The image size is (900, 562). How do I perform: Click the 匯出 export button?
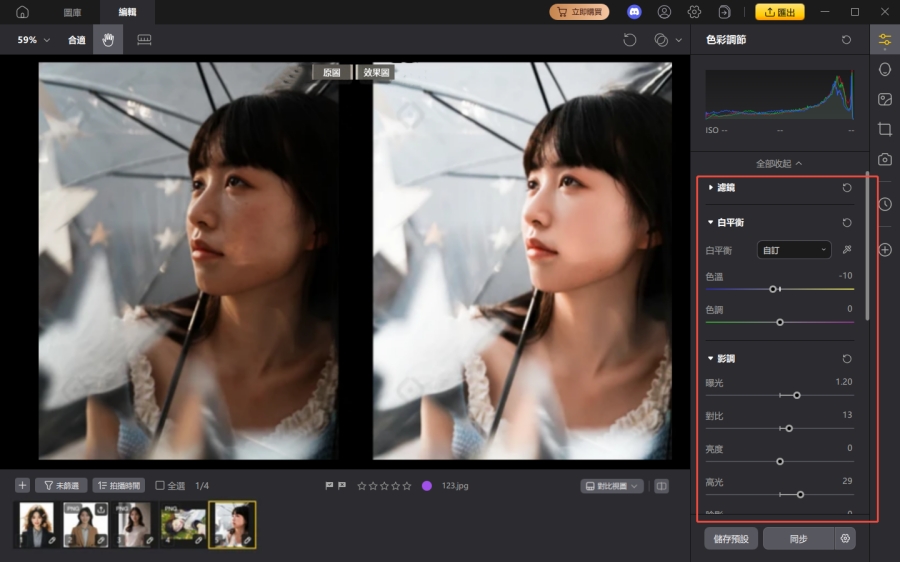(x=779, y=12)
